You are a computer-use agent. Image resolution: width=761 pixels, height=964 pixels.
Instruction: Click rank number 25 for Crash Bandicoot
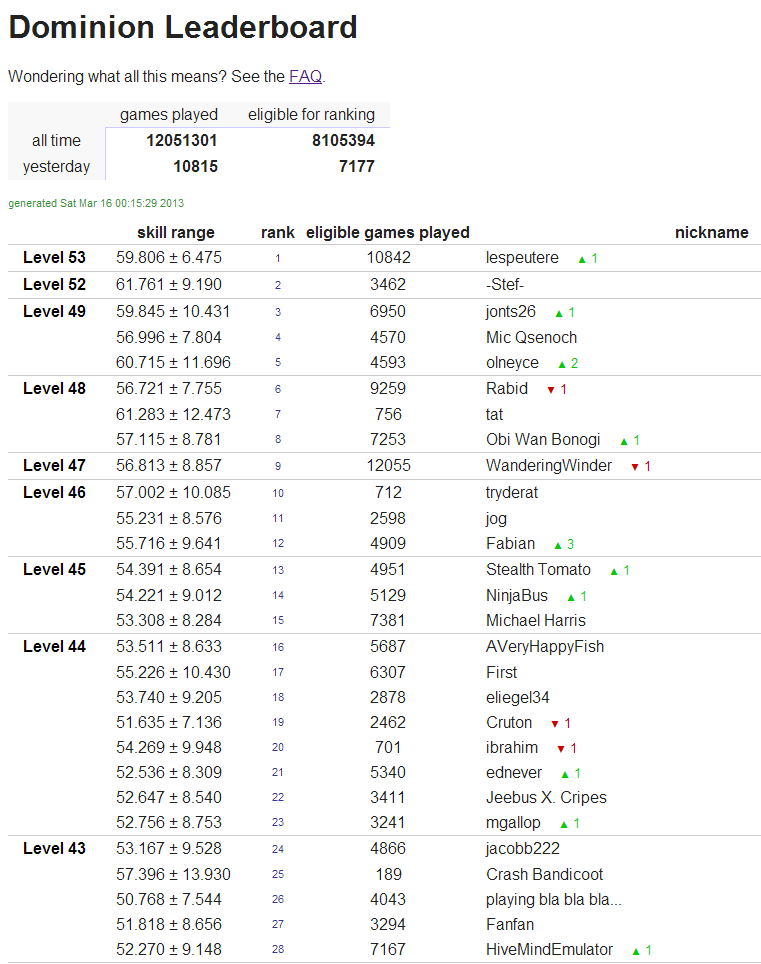278,875
